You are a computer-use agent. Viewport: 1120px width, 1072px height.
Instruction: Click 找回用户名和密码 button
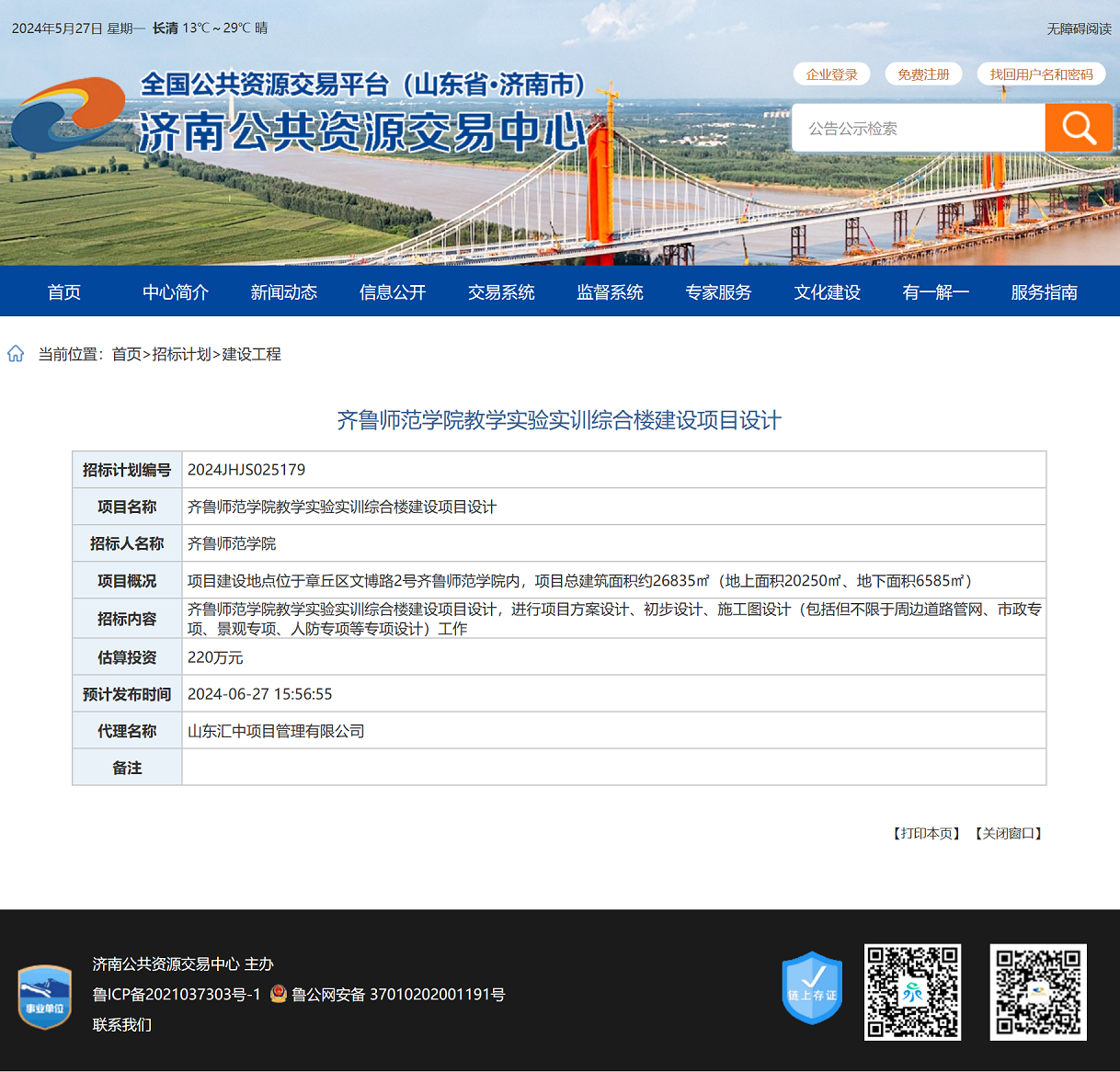pyautogui.click(x=1041, y=74)
